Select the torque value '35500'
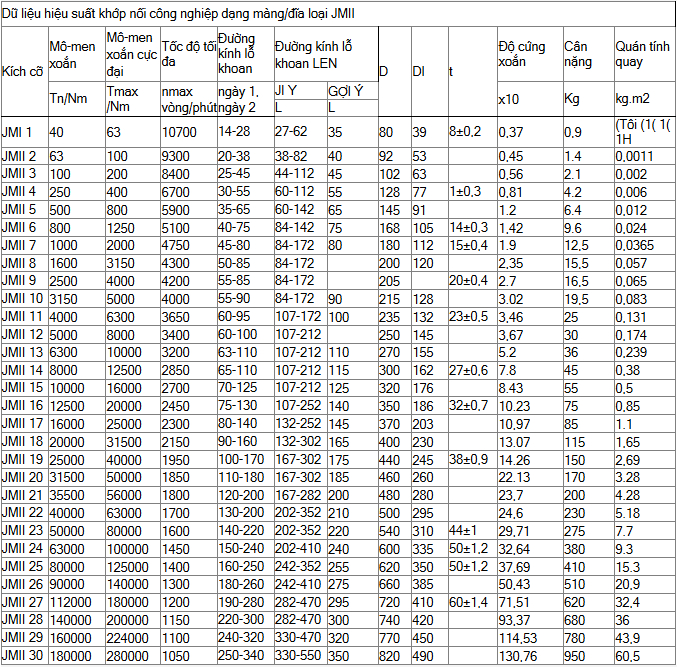The width and height of the screenshot is (677, 667). pyautogui.click(x=66, y=495)
